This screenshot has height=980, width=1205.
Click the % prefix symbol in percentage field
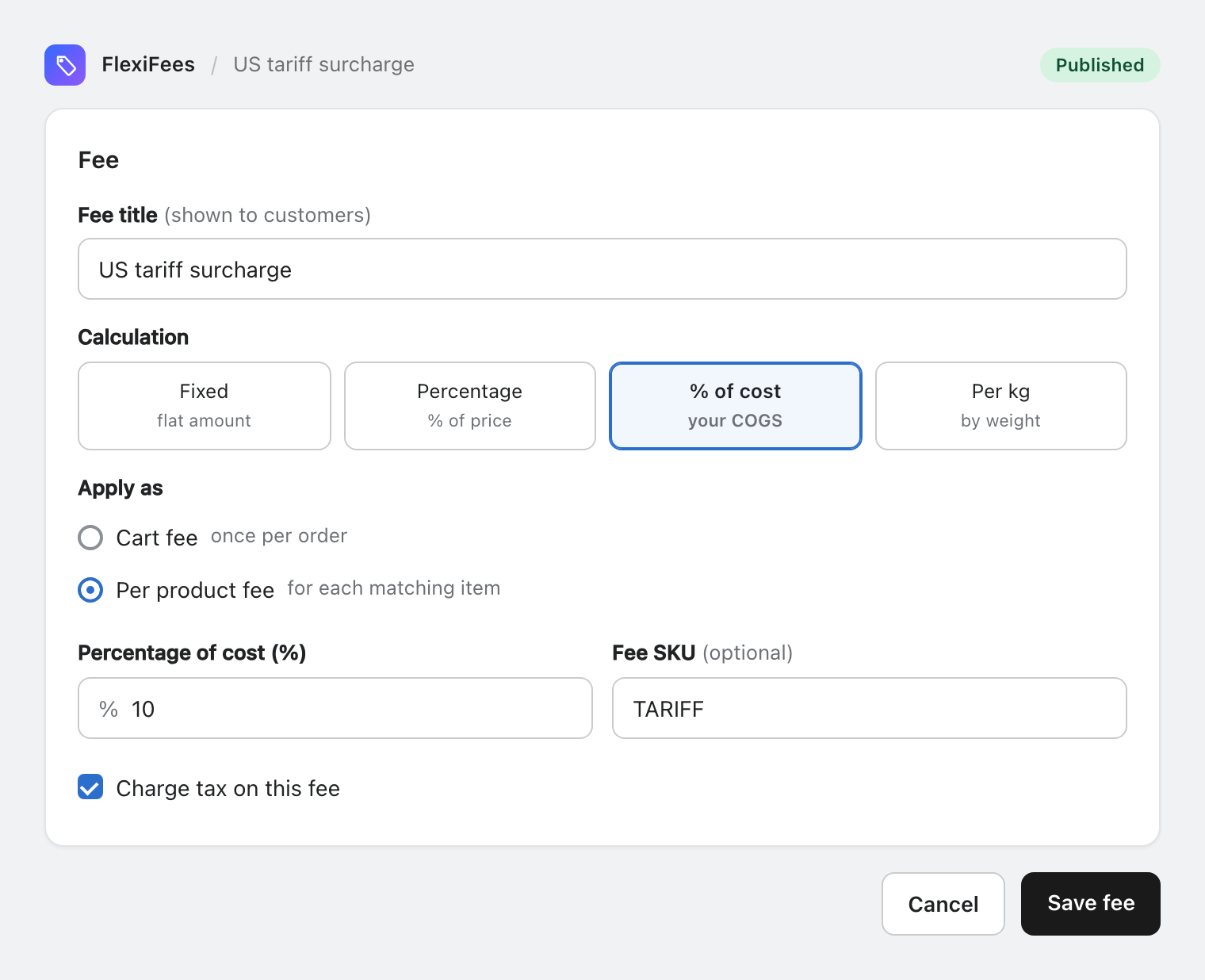pyautogui.click(x=109, y=709)
